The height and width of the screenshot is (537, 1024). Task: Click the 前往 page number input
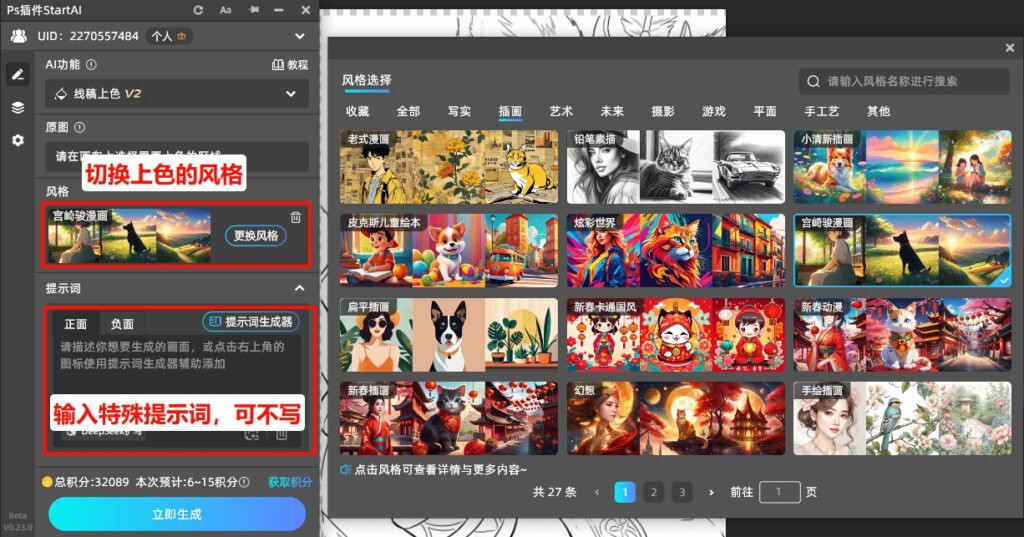point(780,492)
